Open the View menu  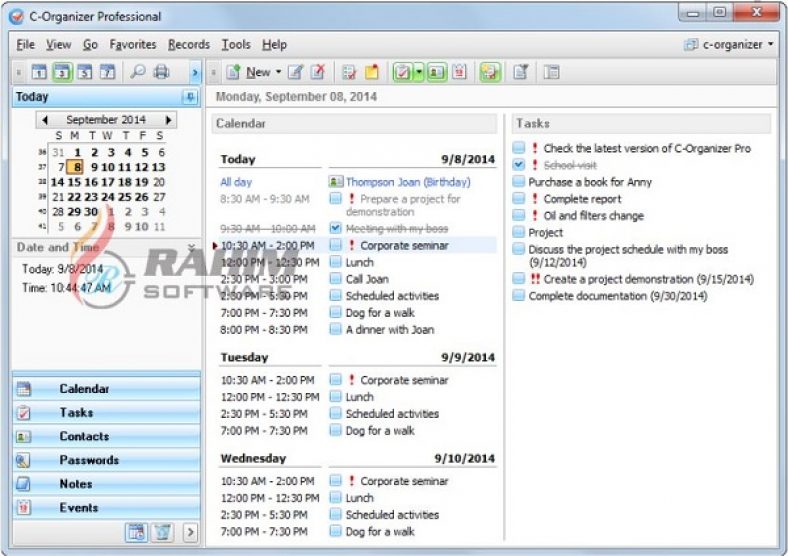(x=59, y=45)
